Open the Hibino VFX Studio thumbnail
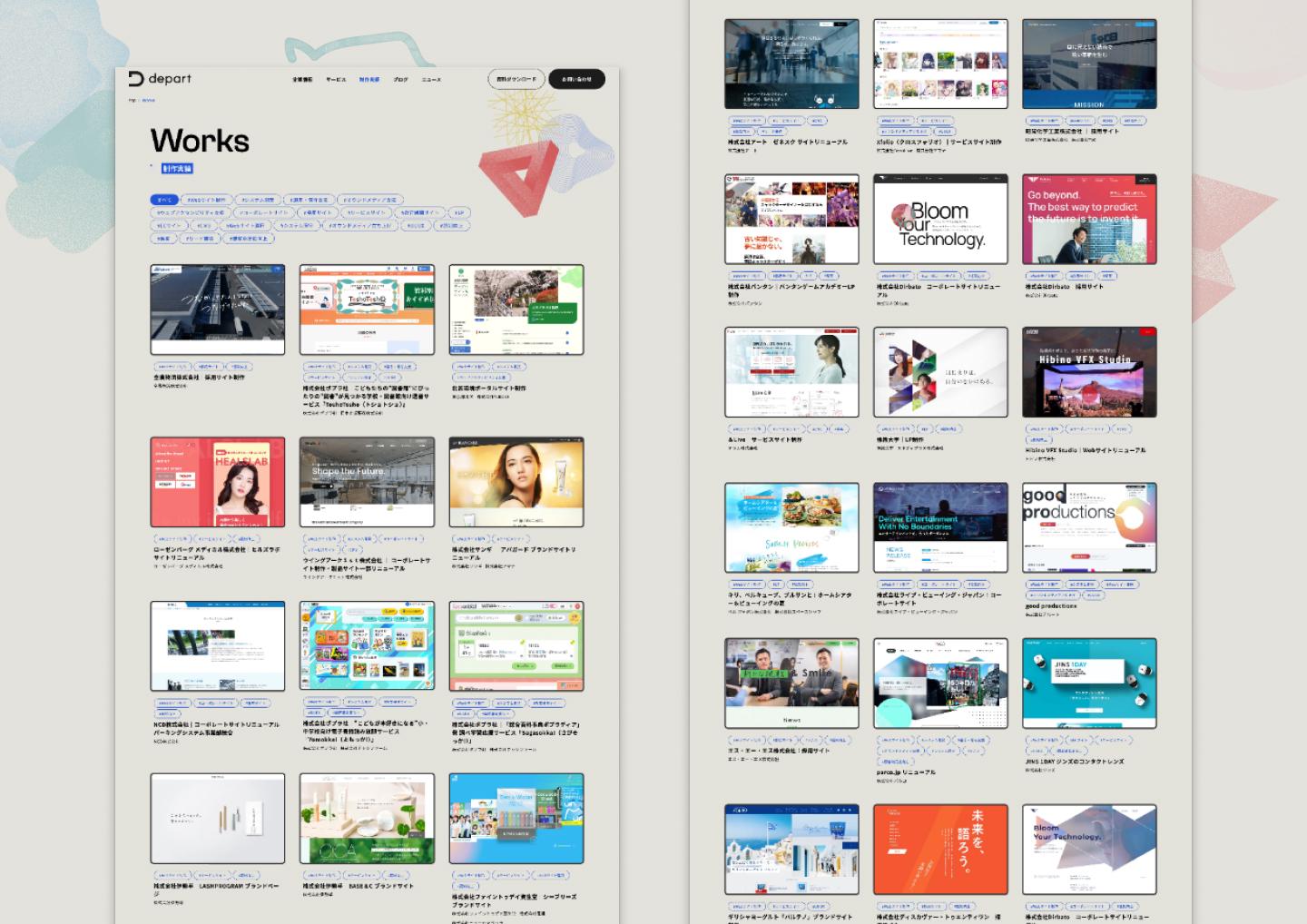 [1089, 372]
